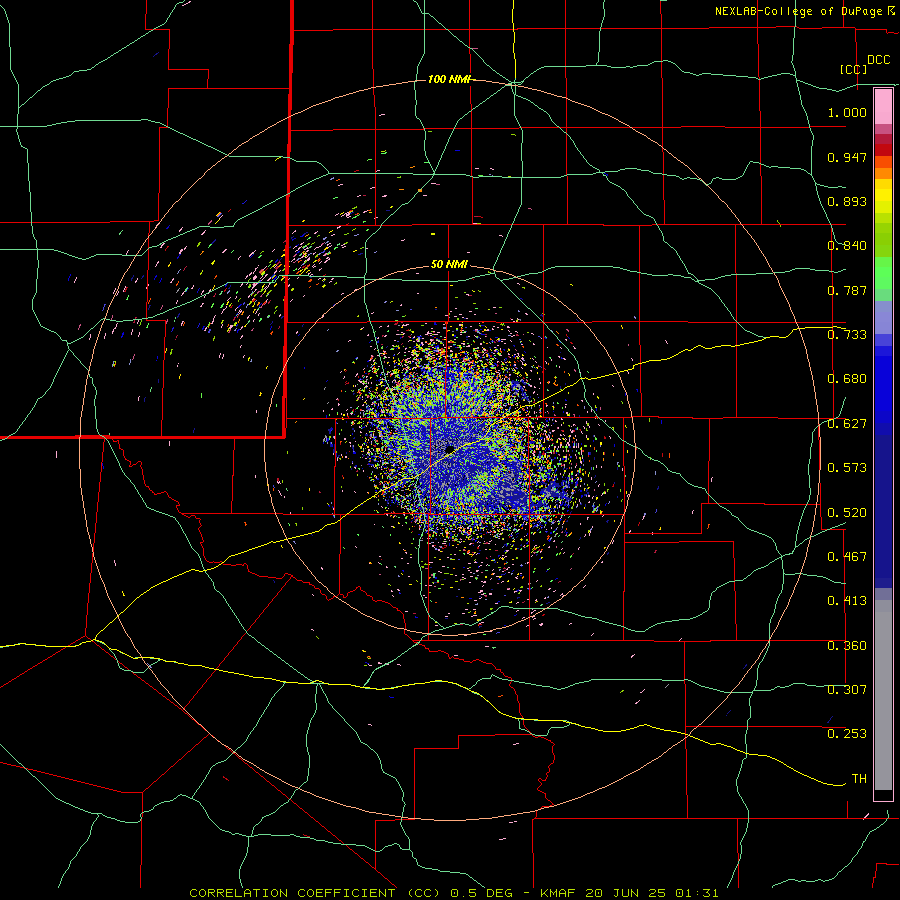
Task: Click CORRELATION COEFFICIENT title text
Action: 292,893
